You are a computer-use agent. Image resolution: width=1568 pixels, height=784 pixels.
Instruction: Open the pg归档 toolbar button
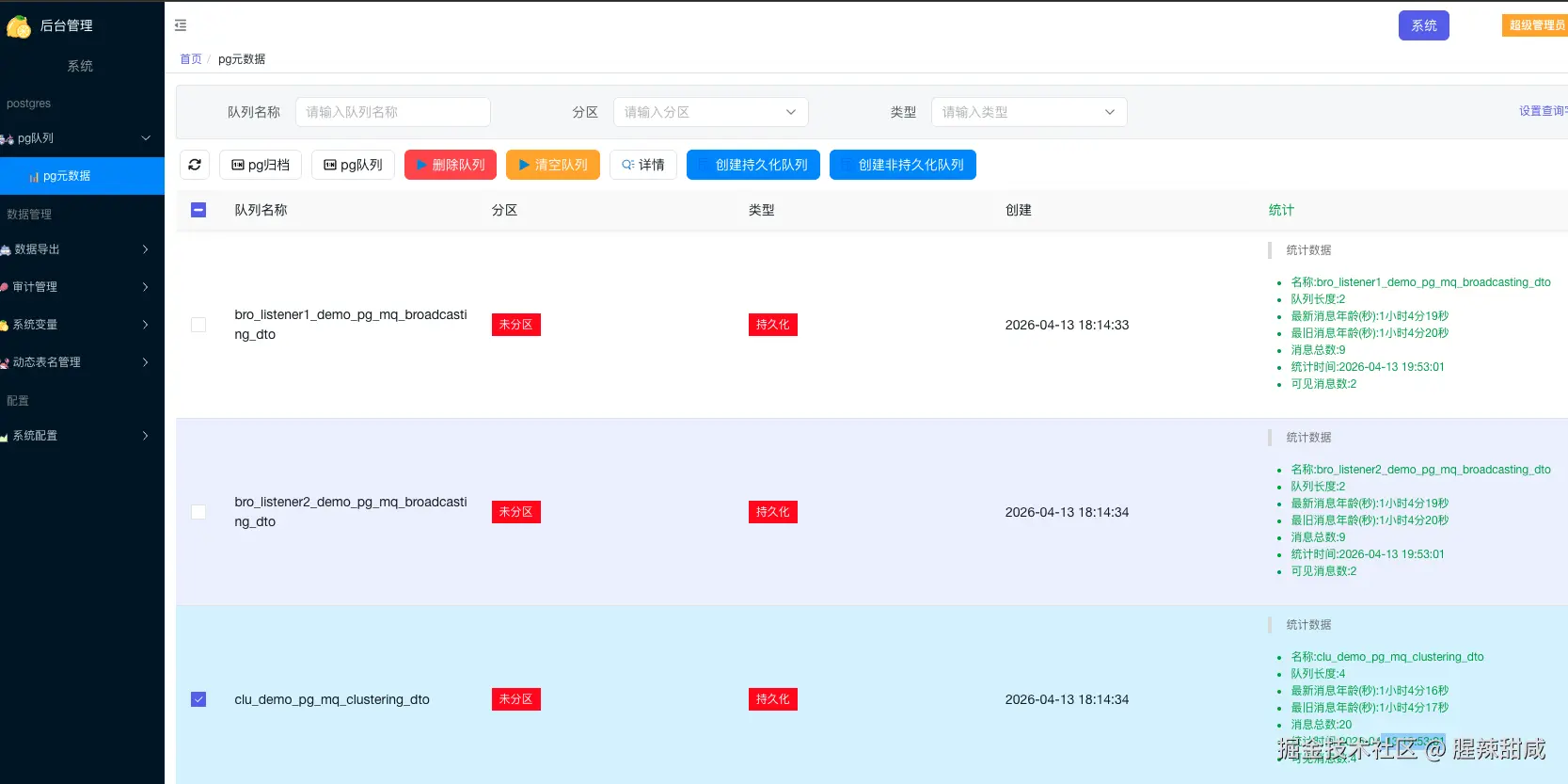(261, 165)
